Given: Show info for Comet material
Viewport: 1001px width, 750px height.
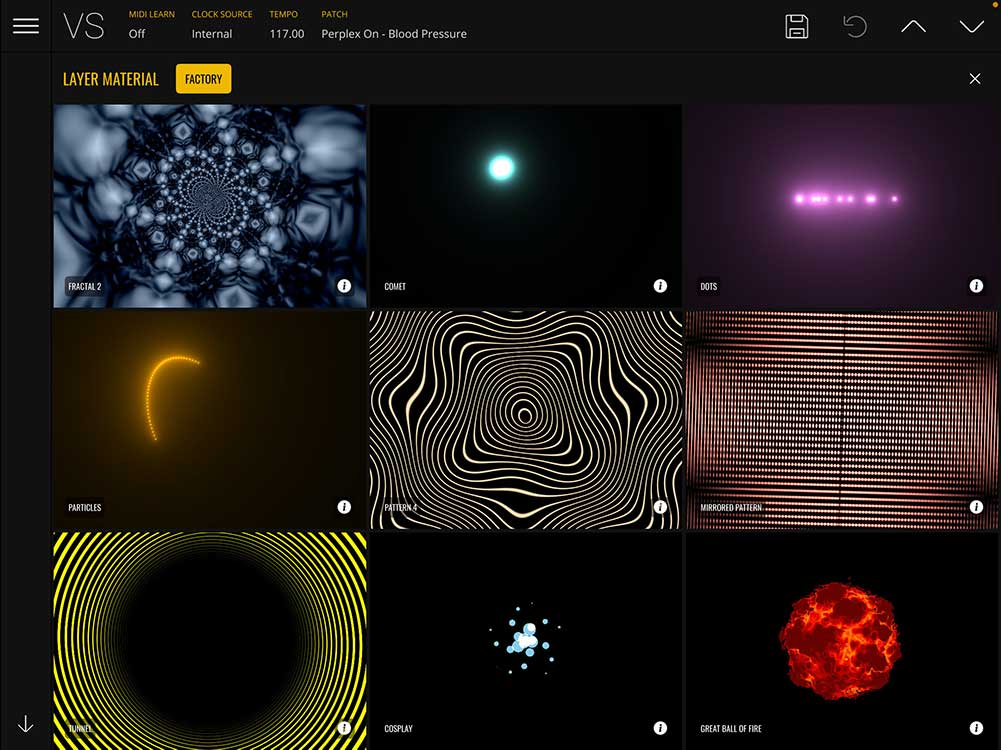Looking at the screenshot, I should pos(660,286).
